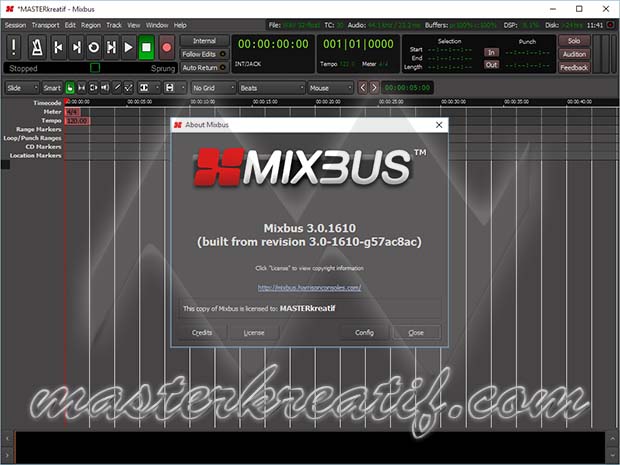The width and height of the screenshot is (620, 465).
Task: Toggle the Smart mode button
Action: pos(52,88)
